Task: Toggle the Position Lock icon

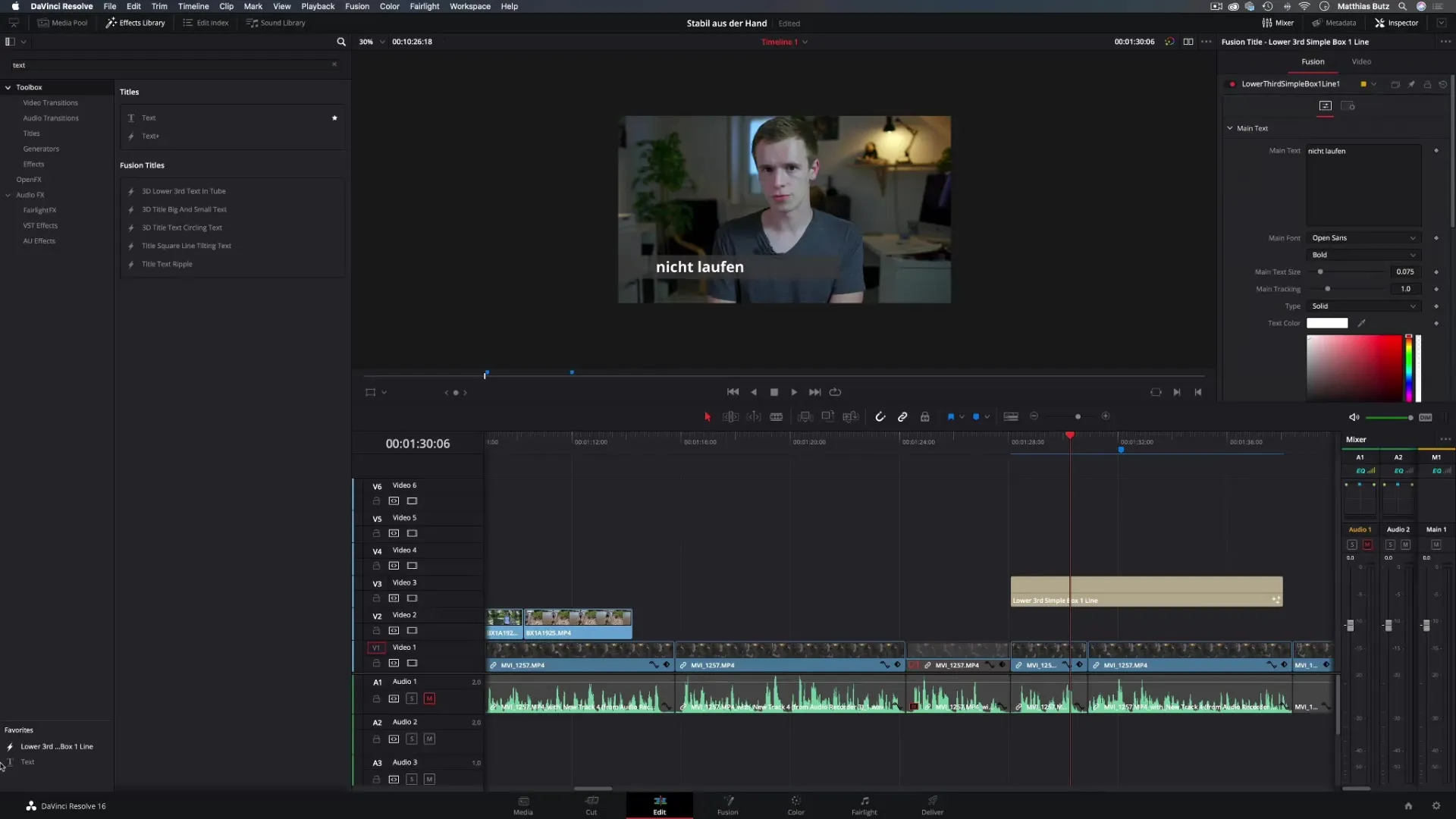Action: 925,416
